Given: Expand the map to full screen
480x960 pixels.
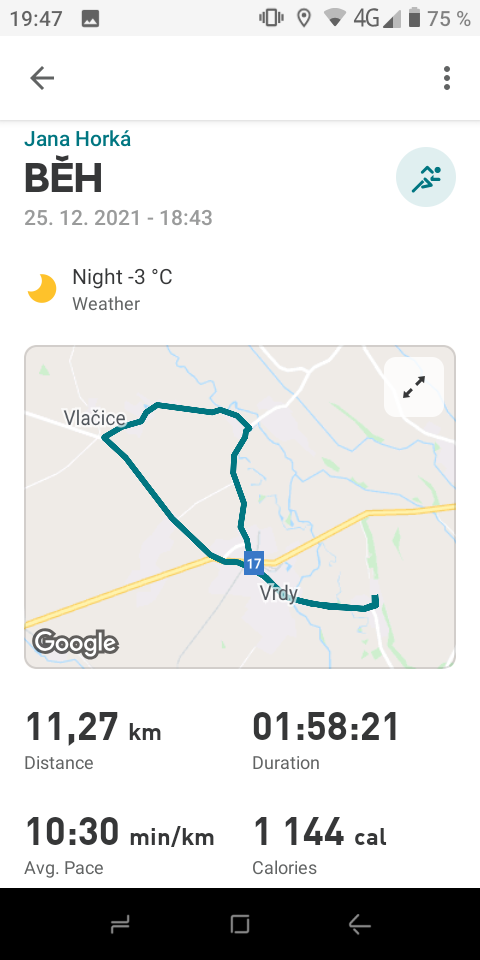Looking at the screenshot, I should click(x=414, y=387).
